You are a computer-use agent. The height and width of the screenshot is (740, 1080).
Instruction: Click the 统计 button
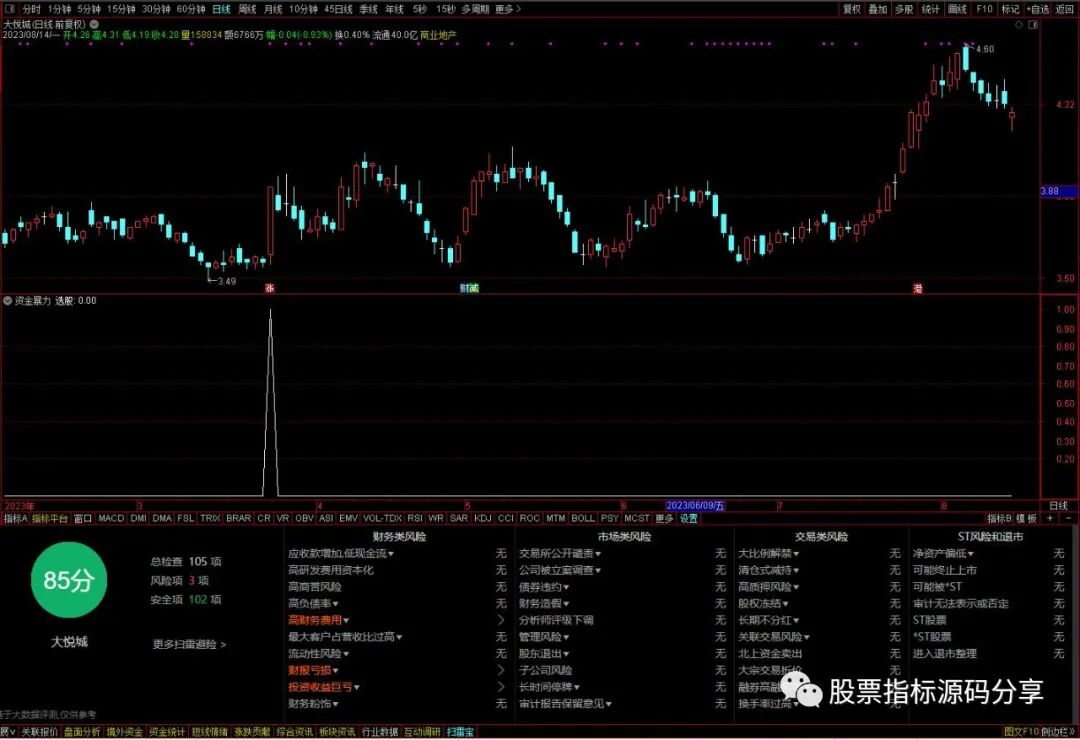pyautogui.click(x=931, y=9)
